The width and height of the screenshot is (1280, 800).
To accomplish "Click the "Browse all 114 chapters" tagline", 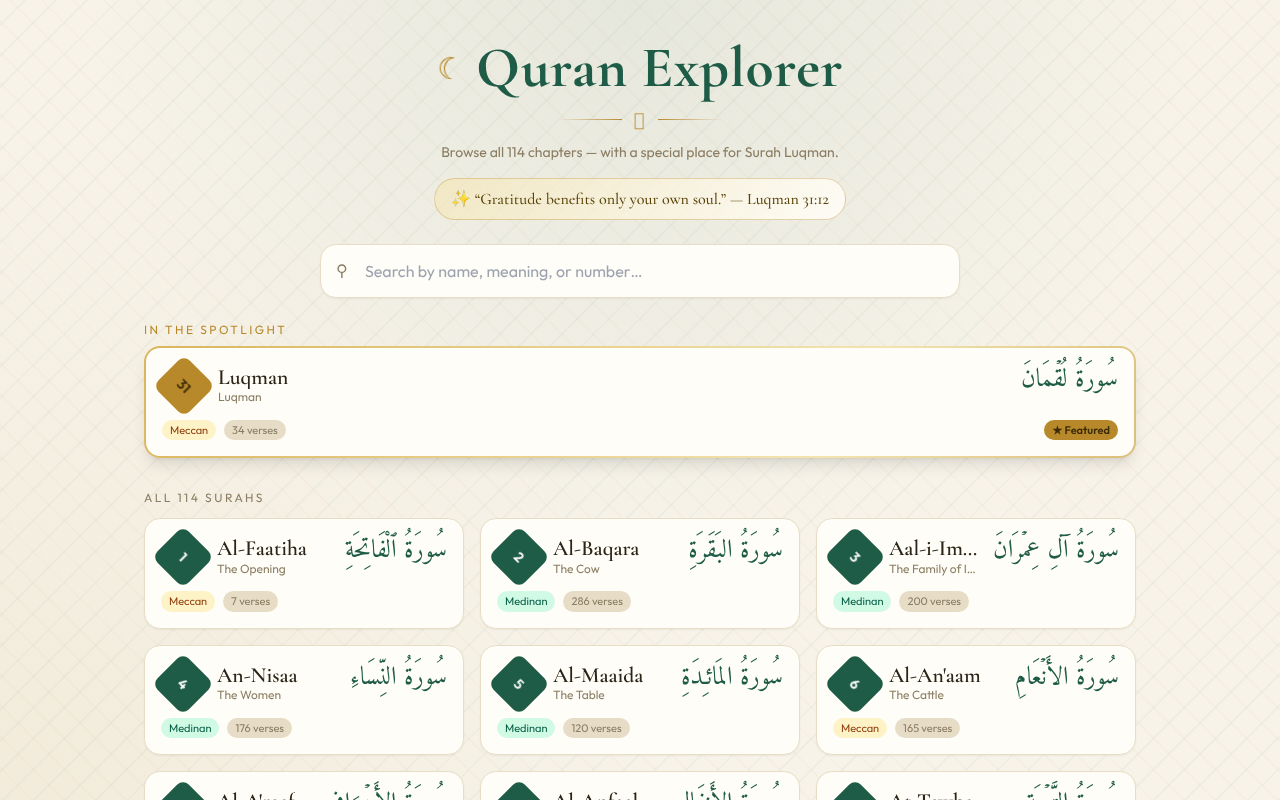I will pyautogui.click(x=640, y=153).
